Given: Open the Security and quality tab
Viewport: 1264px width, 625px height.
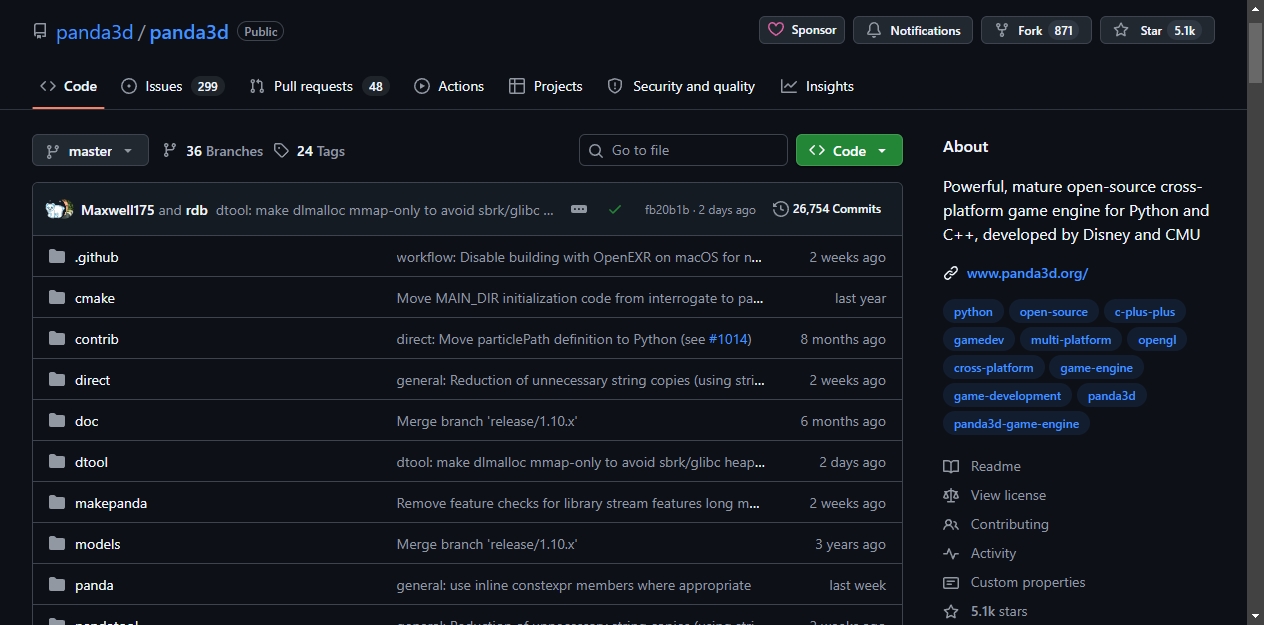Looking at the screenshot, I should 681,86.
